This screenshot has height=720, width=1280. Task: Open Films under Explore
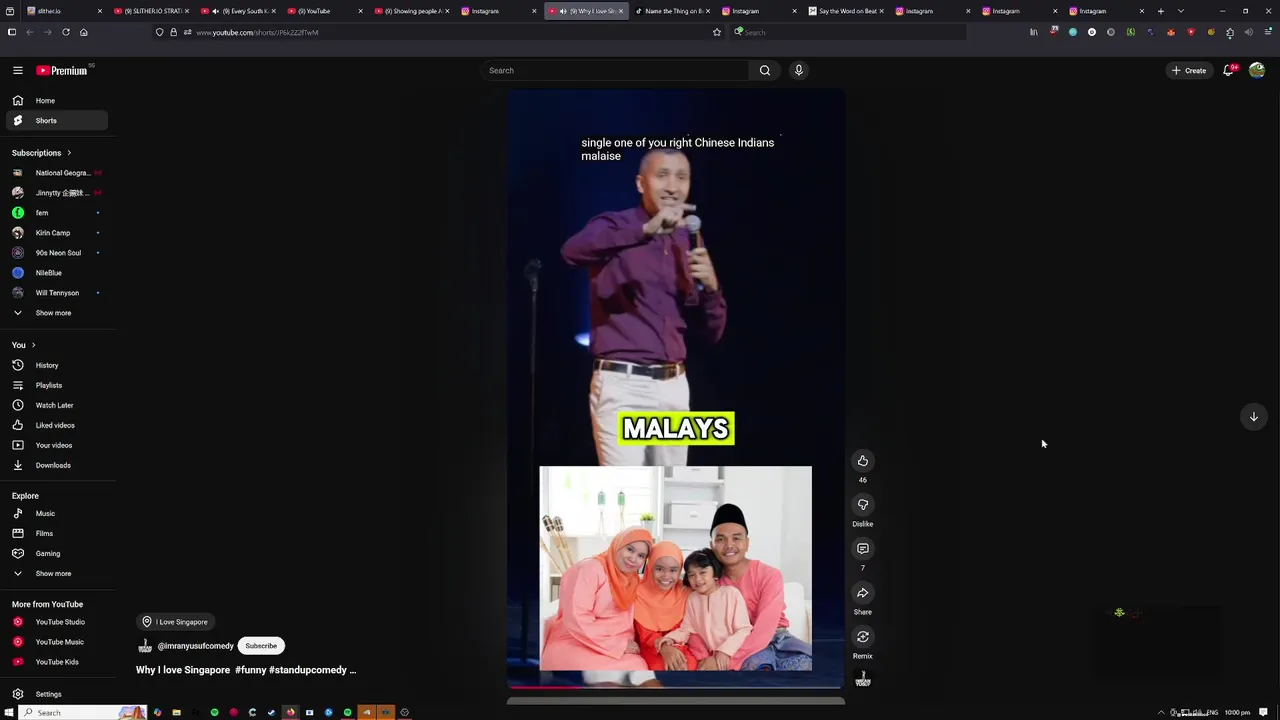click(56, 533)
